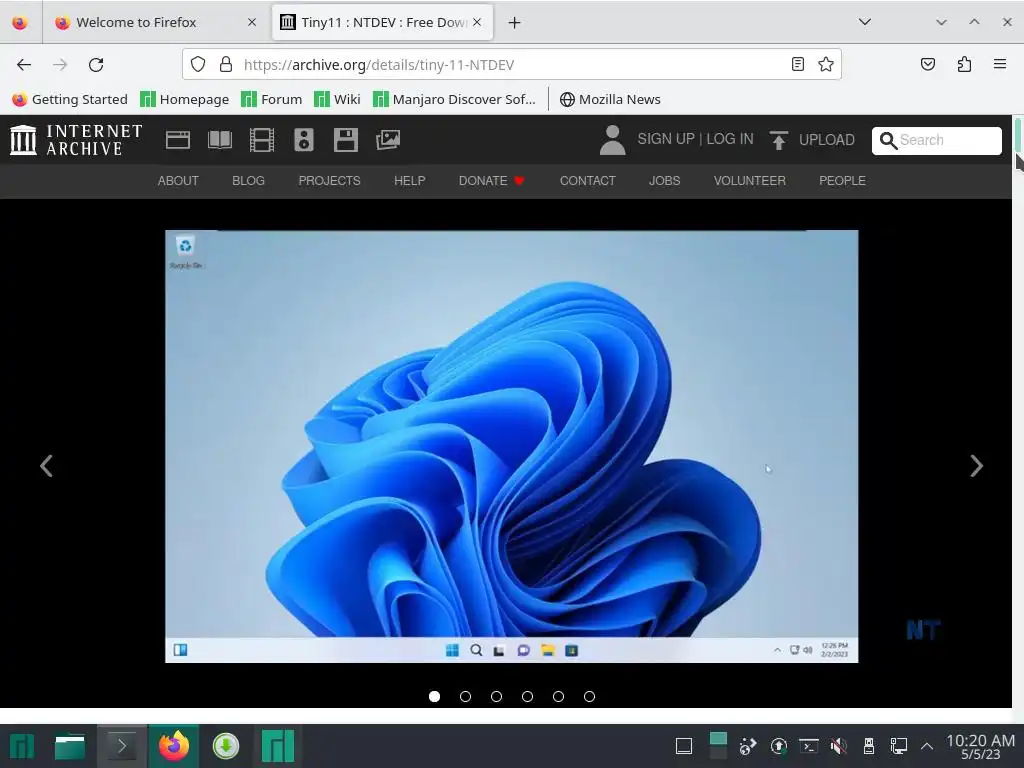
Task: Open the Internet Archive audio speaker icon
Action: pyautogui.click(x=304, y=140)
